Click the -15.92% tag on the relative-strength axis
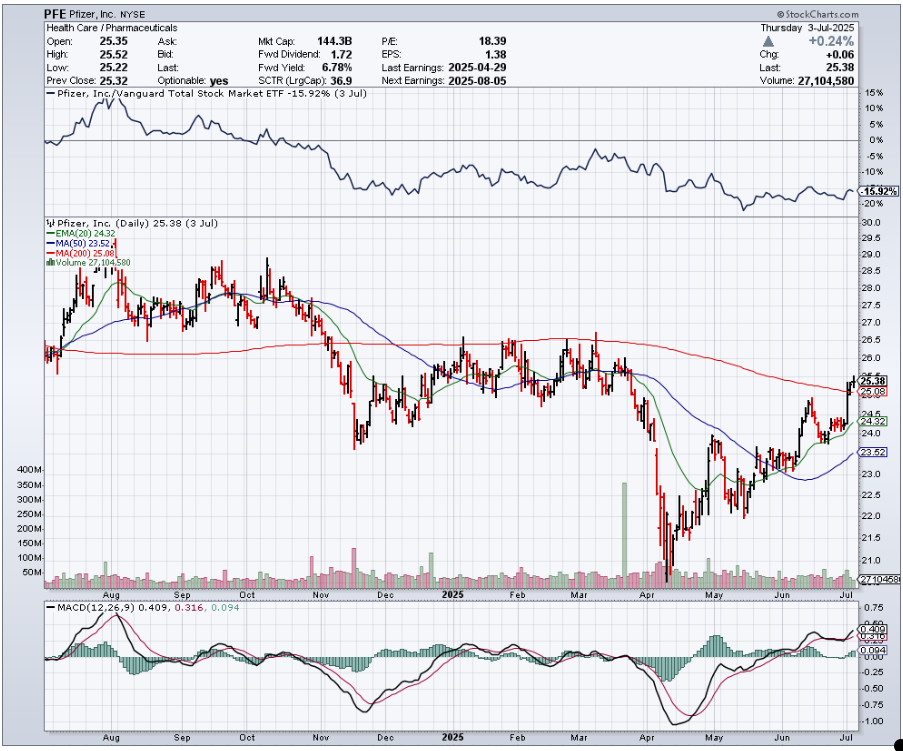Image resolution: width=903 pixels, height=751 pixels. pos(878,191)
